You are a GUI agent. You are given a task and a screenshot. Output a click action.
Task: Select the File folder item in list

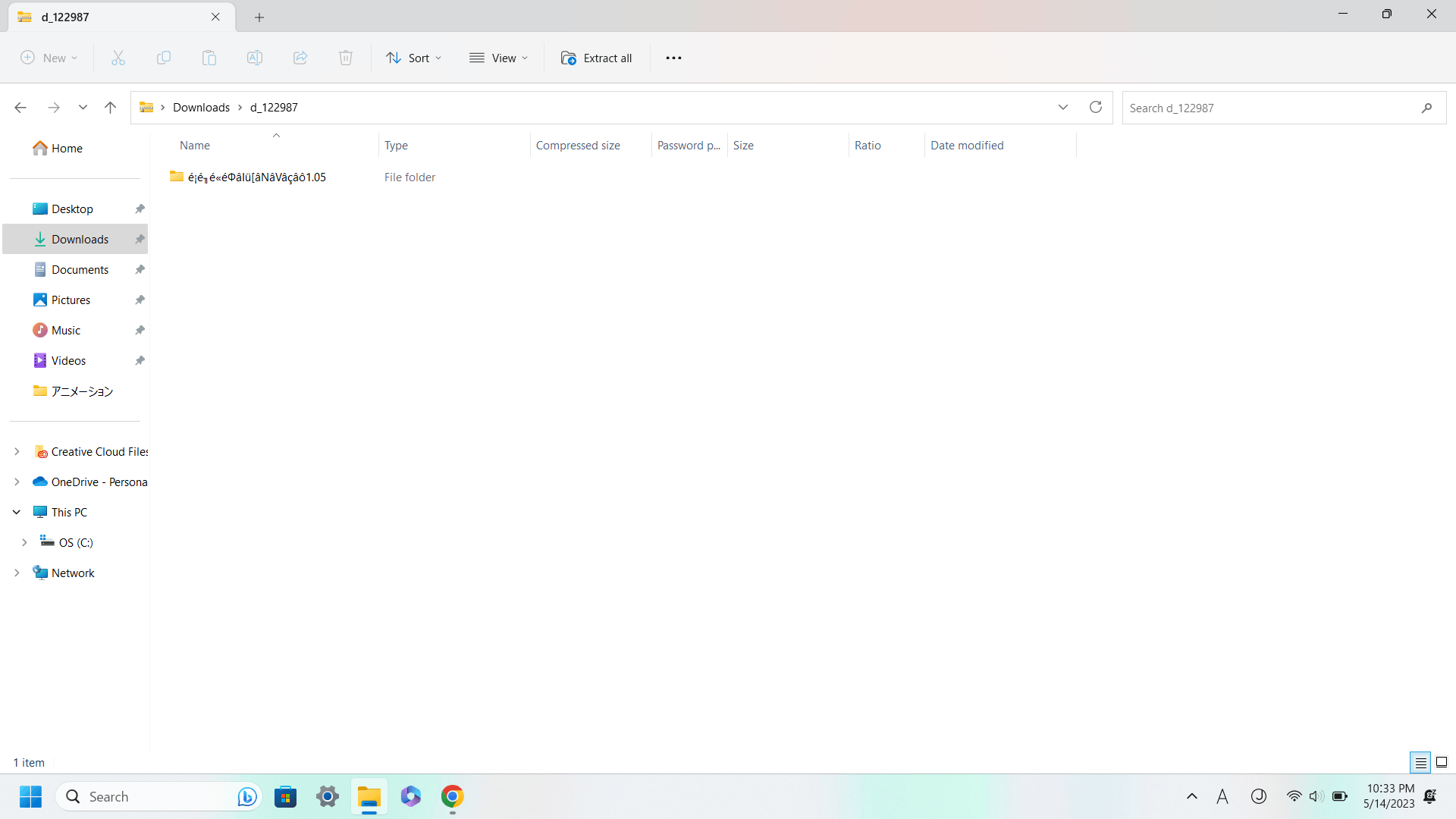pos(256,177)
